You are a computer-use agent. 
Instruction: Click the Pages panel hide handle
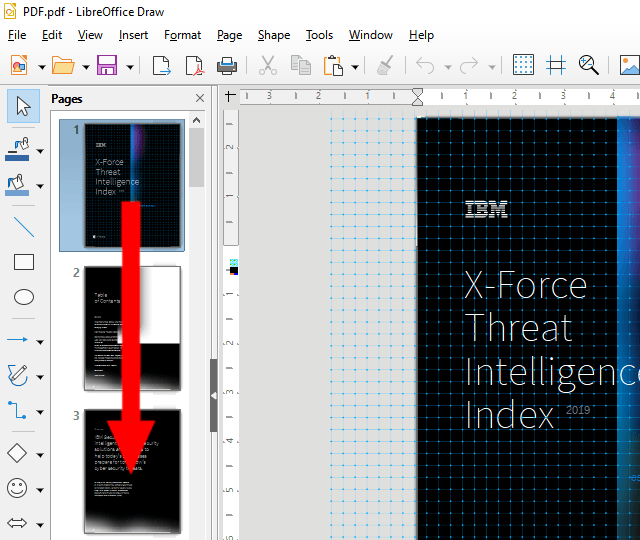tap(213, 396)
